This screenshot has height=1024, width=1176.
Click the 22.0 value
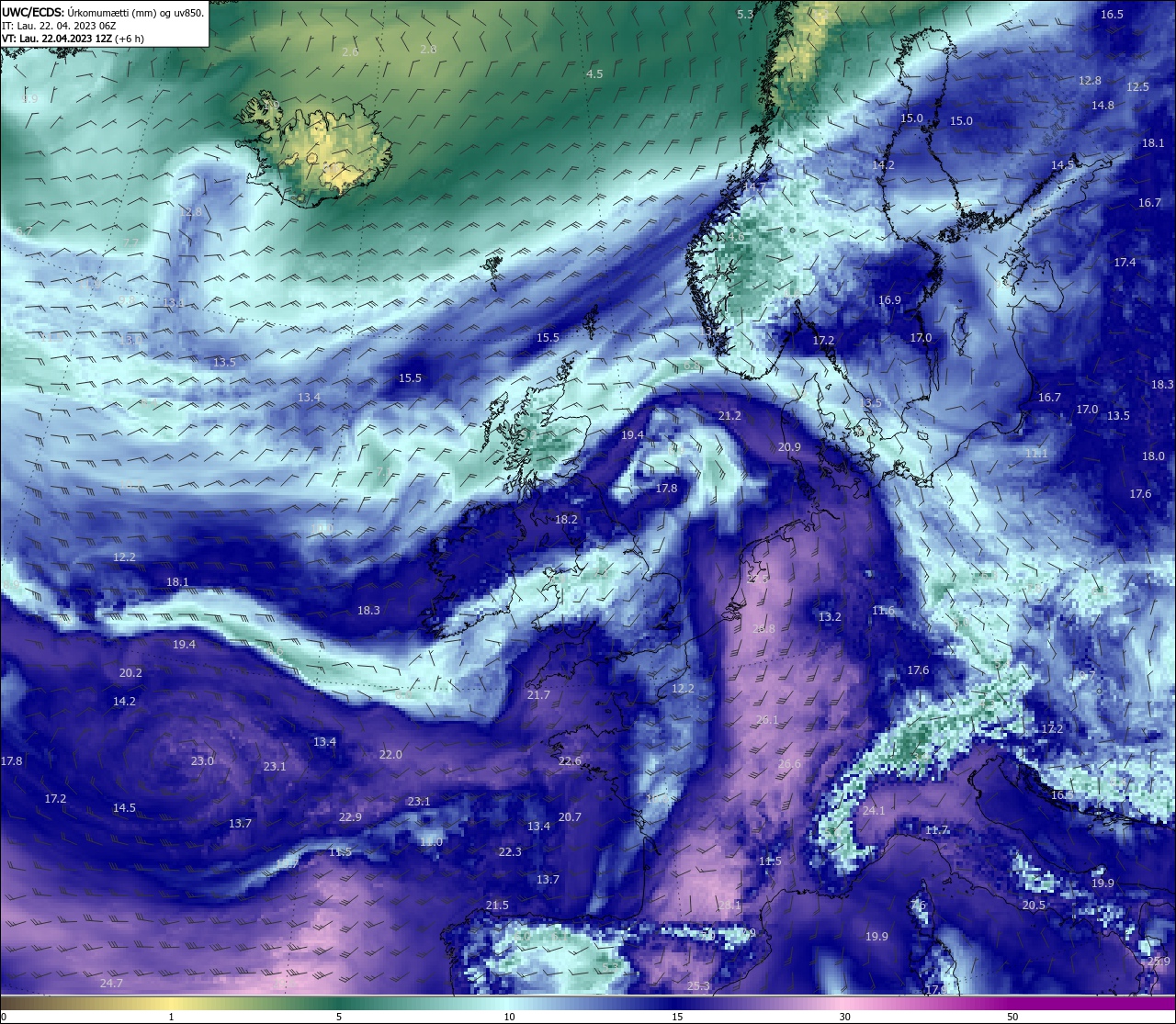point(390,755)
